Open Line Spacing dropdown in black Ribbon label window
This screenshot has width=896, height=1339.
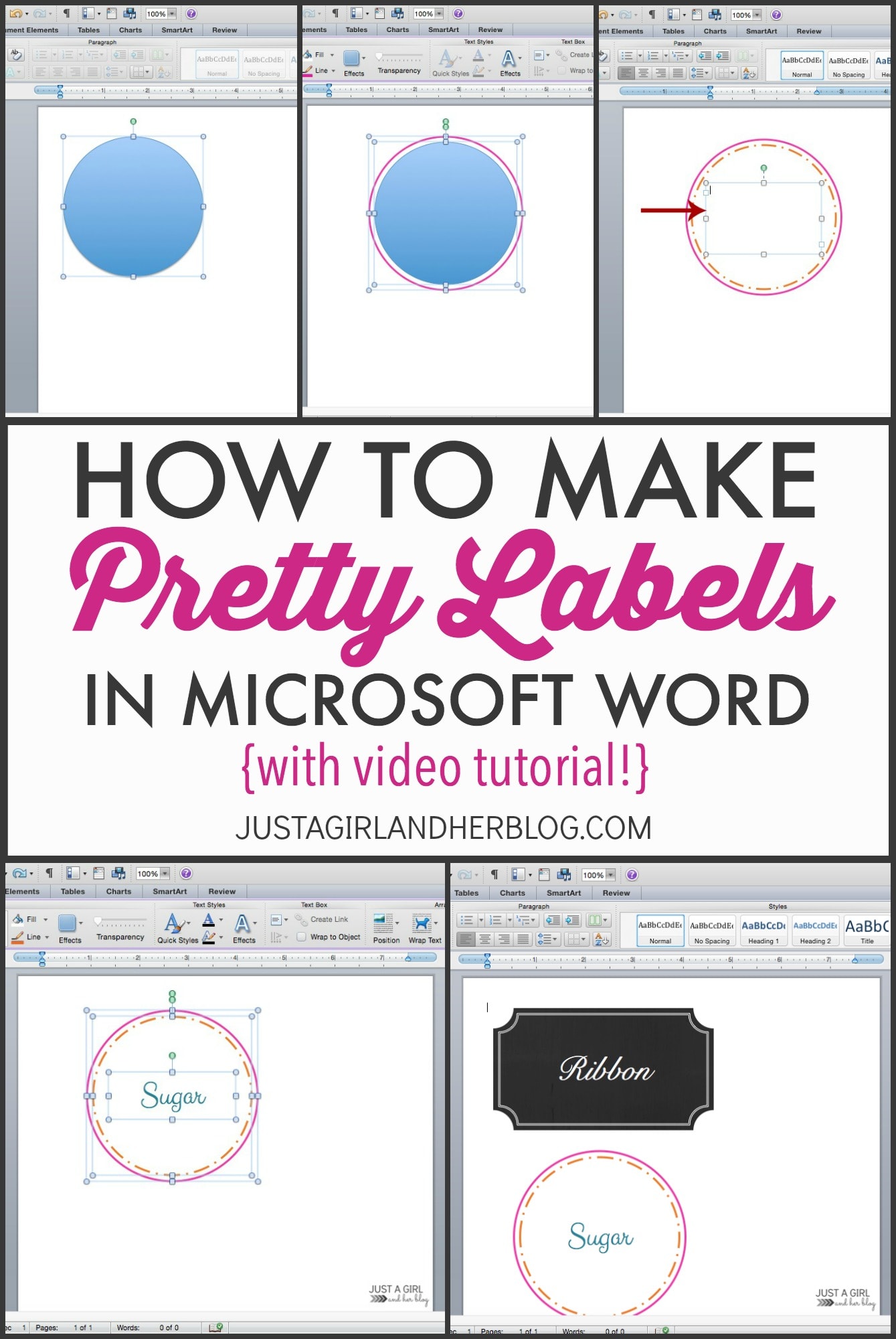click(x=547, y=939)
